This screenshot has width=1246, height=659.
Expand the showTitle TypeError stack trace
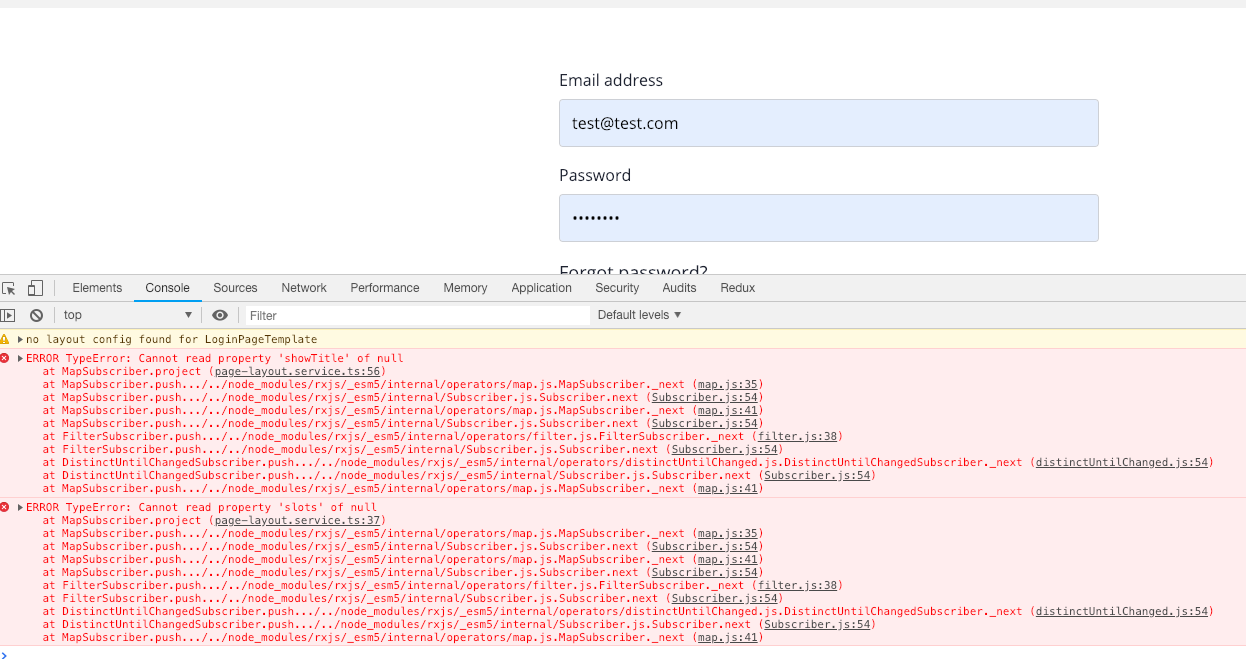click(x=21, y=358)
